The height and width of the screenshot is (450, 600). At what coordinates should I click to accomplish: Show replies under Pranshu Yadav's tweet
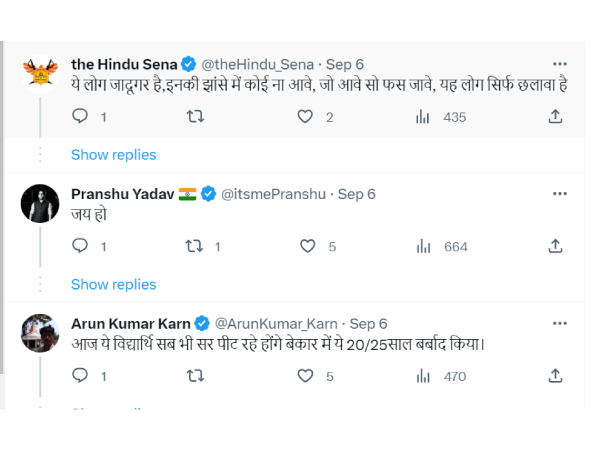tap(113, 284)
